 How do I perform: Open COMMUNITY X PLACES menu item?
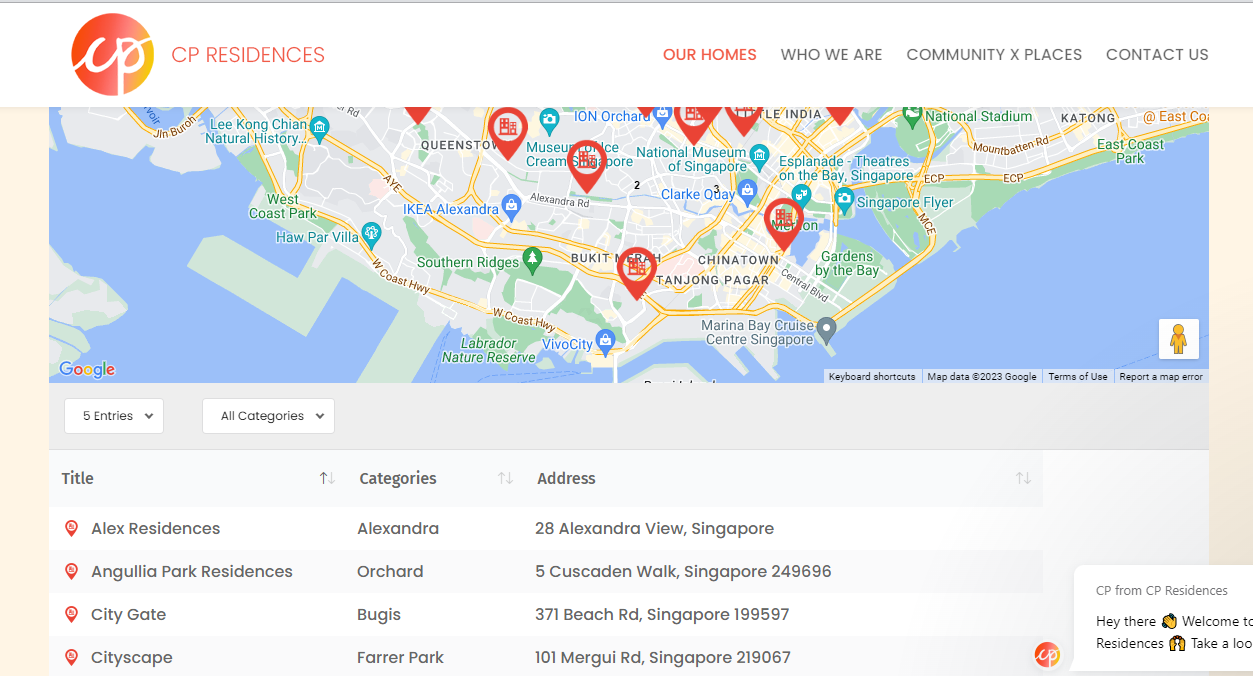(994, 55)
